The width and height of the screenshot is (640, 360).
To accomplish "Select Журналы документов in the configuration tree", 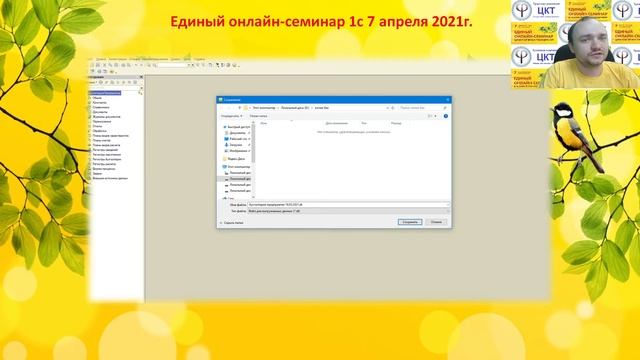I will tap(107, 117).
